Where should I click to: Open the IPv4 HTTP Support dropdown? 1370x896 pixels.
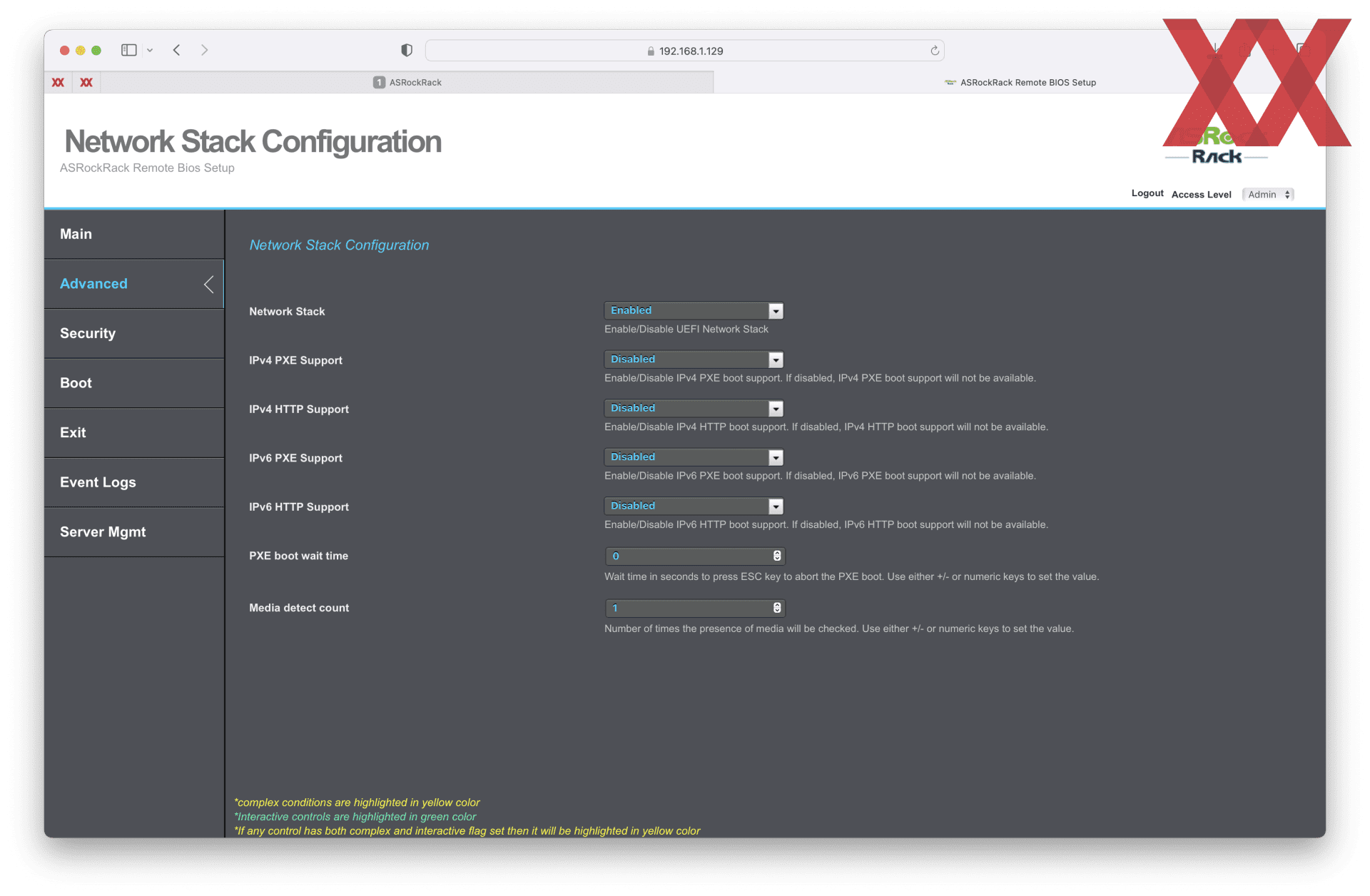694,409
